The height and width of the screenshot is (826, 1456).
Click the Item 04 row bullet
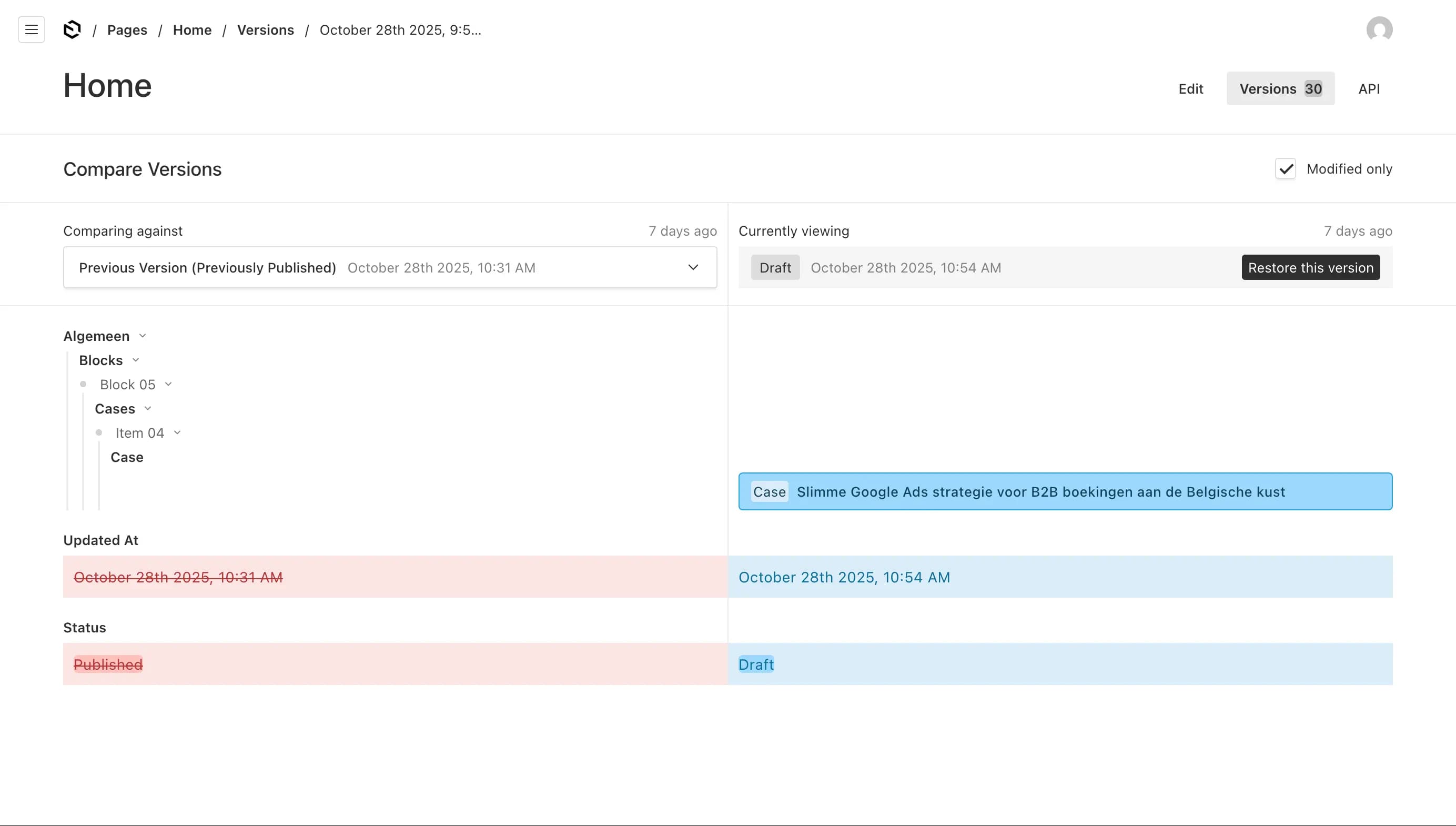pyautogui.click(x=99, y=433)
